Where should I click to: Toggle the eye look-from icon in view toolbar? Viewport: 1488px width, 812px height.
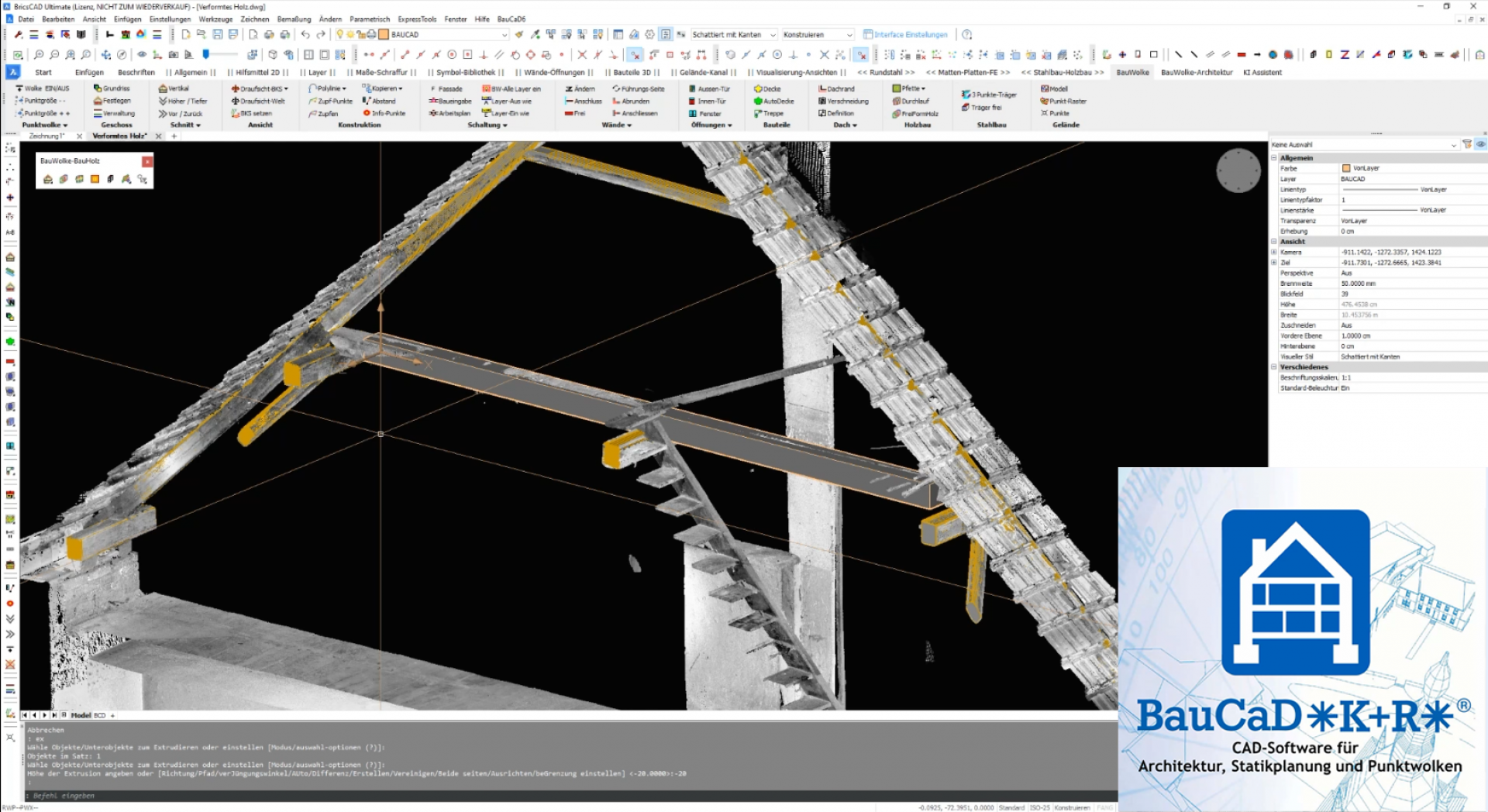click(x=142, y=54)
